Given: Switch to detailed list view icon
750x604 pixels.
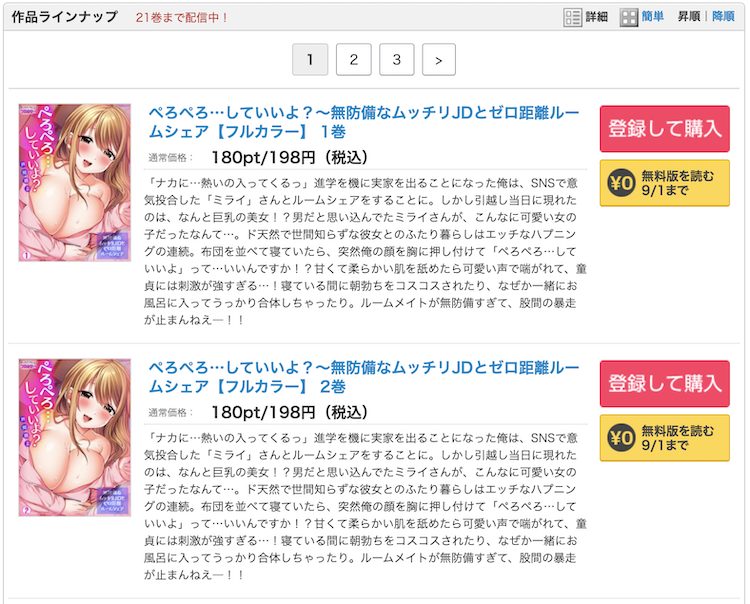Looking at the screenshot, I should point(572,18).
